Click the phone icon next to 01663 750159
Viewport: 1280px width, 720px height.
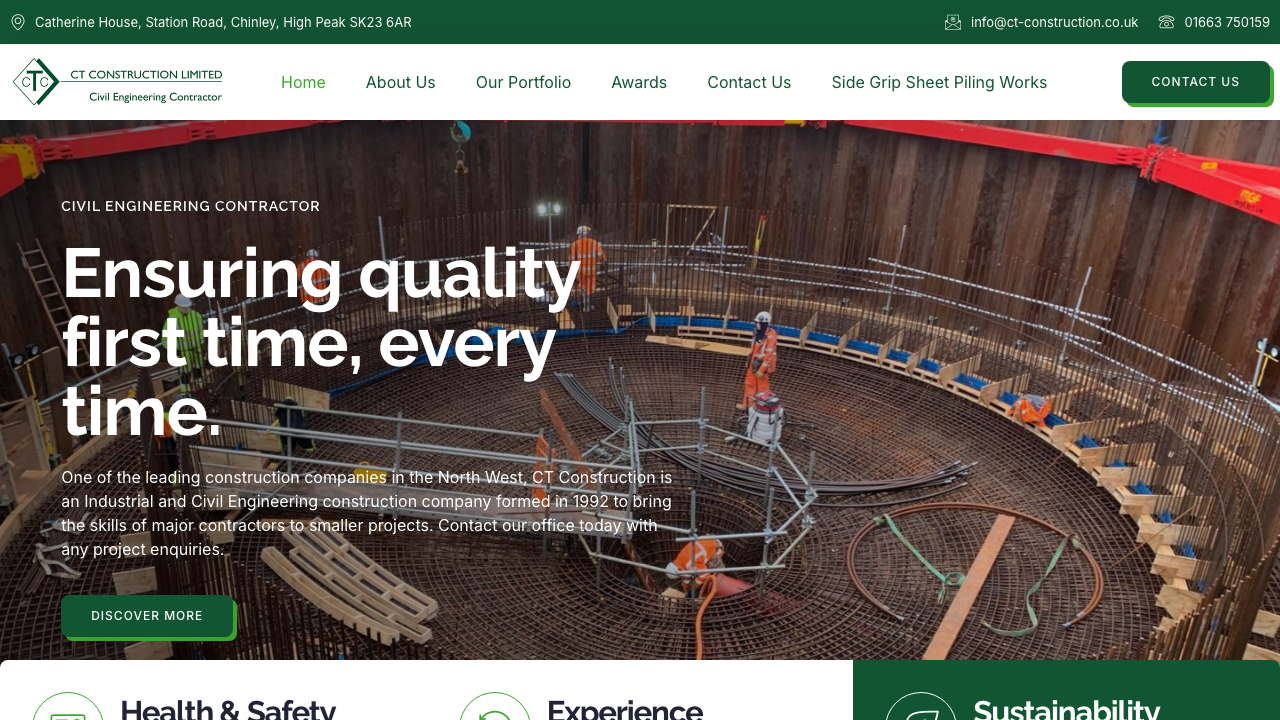1166,22
